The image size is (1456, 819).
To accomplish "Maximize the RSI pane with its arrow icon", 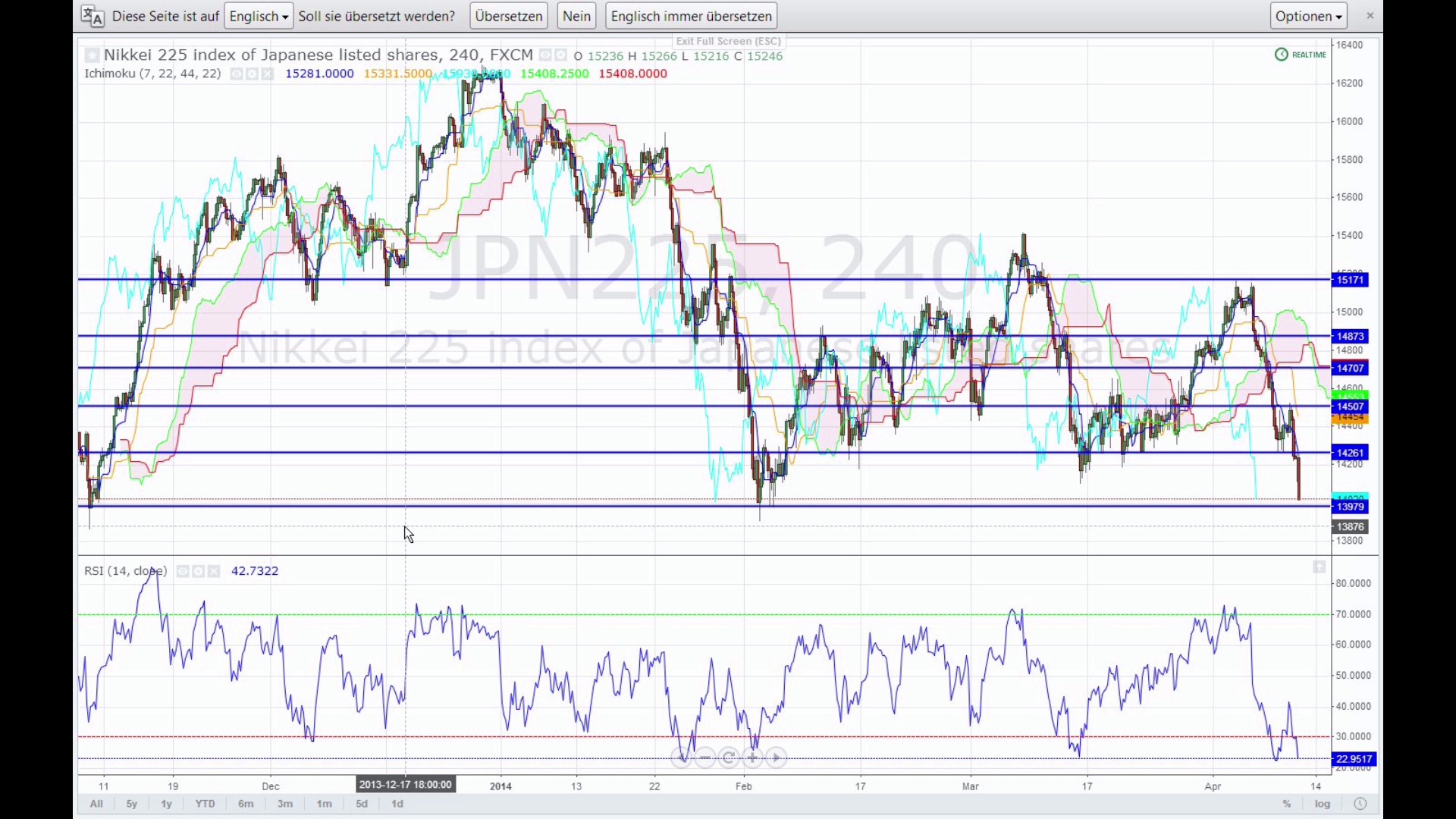I will [1319, 567].
